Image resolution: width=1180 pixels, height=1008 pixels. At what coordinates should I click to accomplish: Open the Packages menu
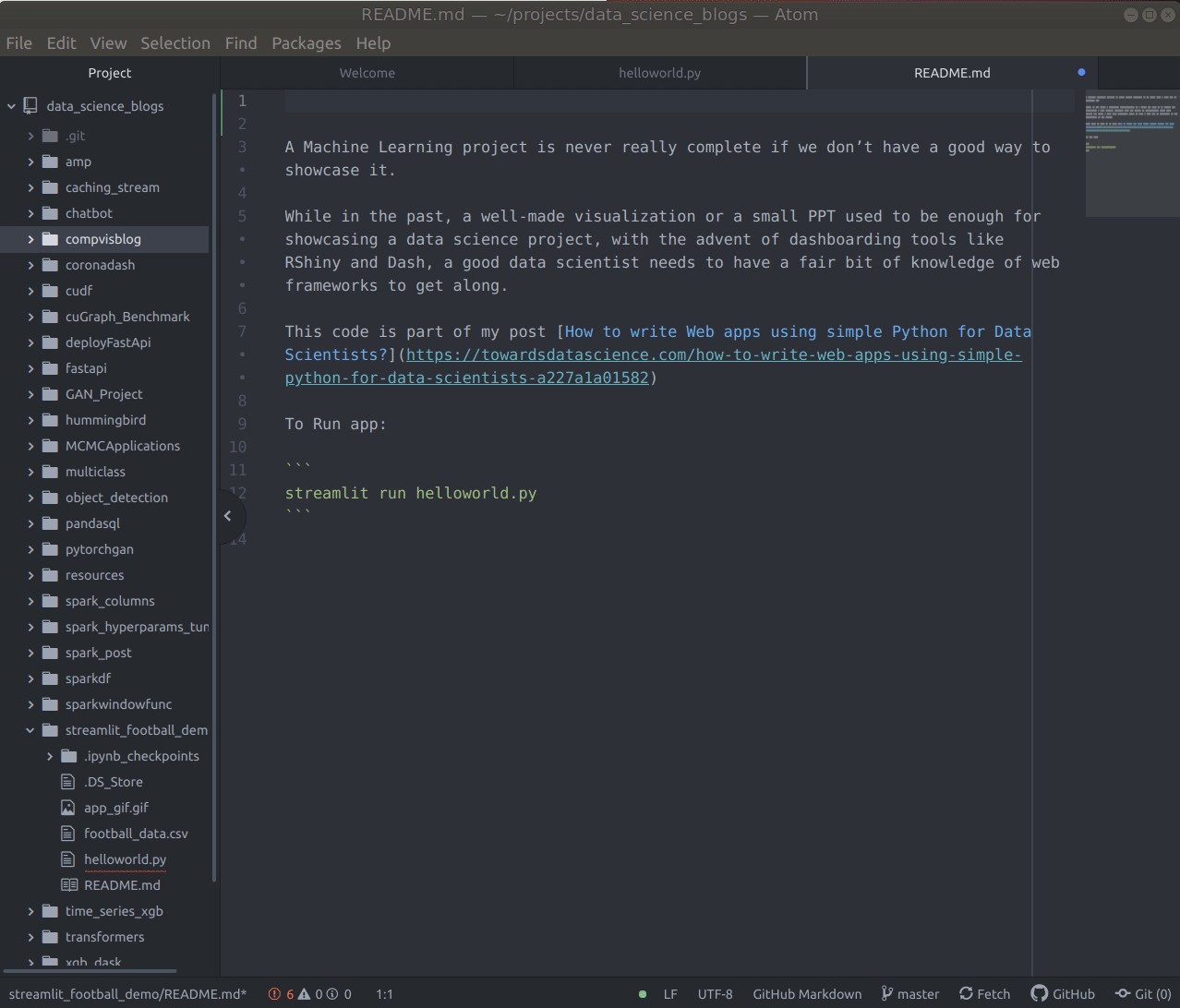coord(307,43)
